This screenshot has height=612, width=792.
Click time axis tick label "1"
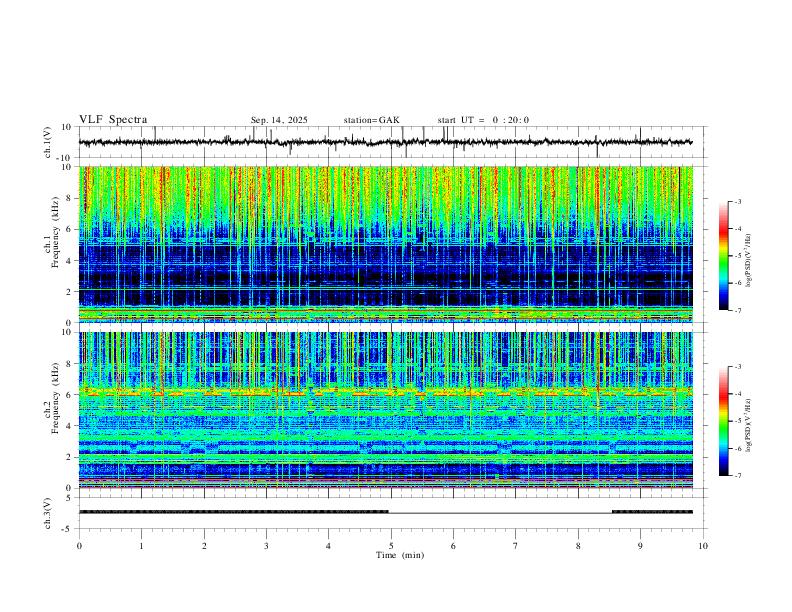[141, 546]
